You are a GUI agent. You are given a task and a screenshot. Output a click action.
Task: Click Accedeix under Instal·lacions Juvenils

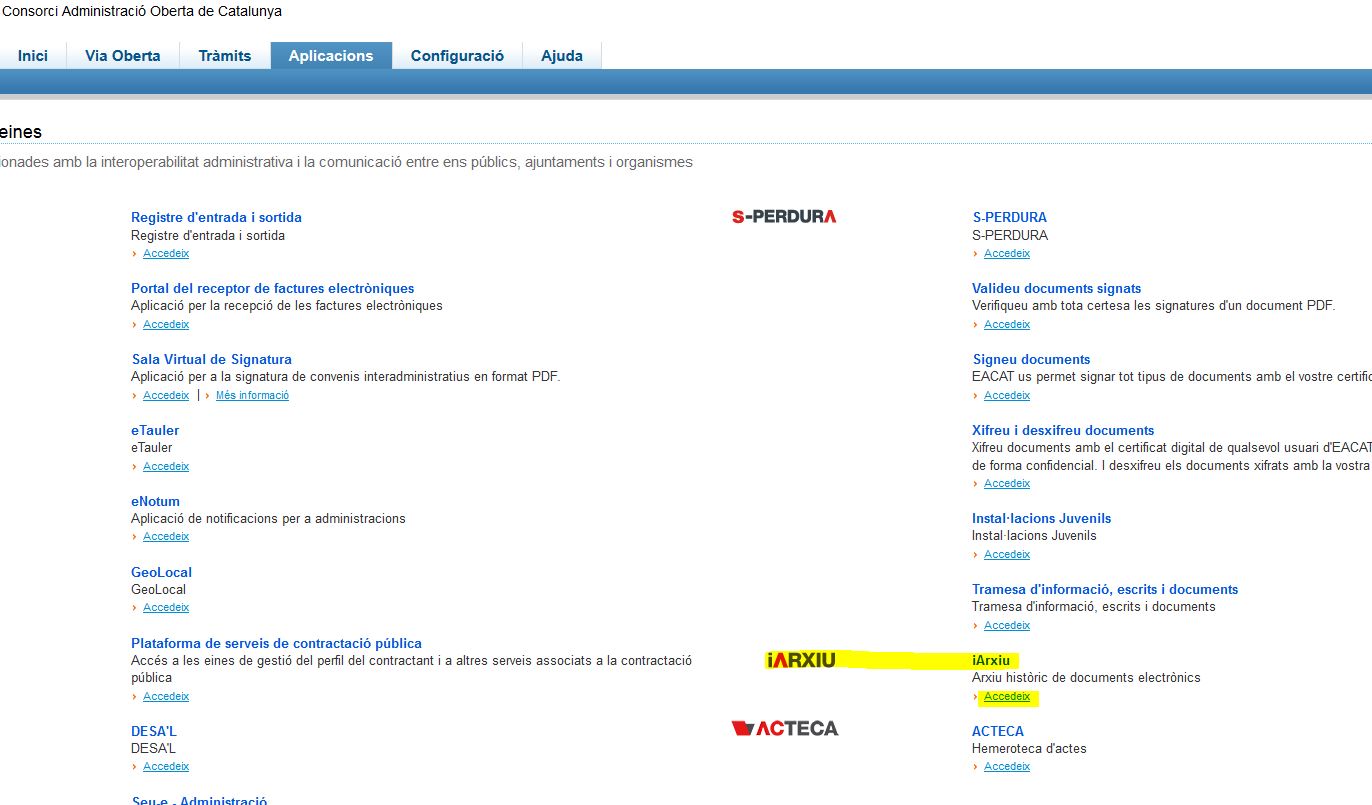click(1007, 554)
